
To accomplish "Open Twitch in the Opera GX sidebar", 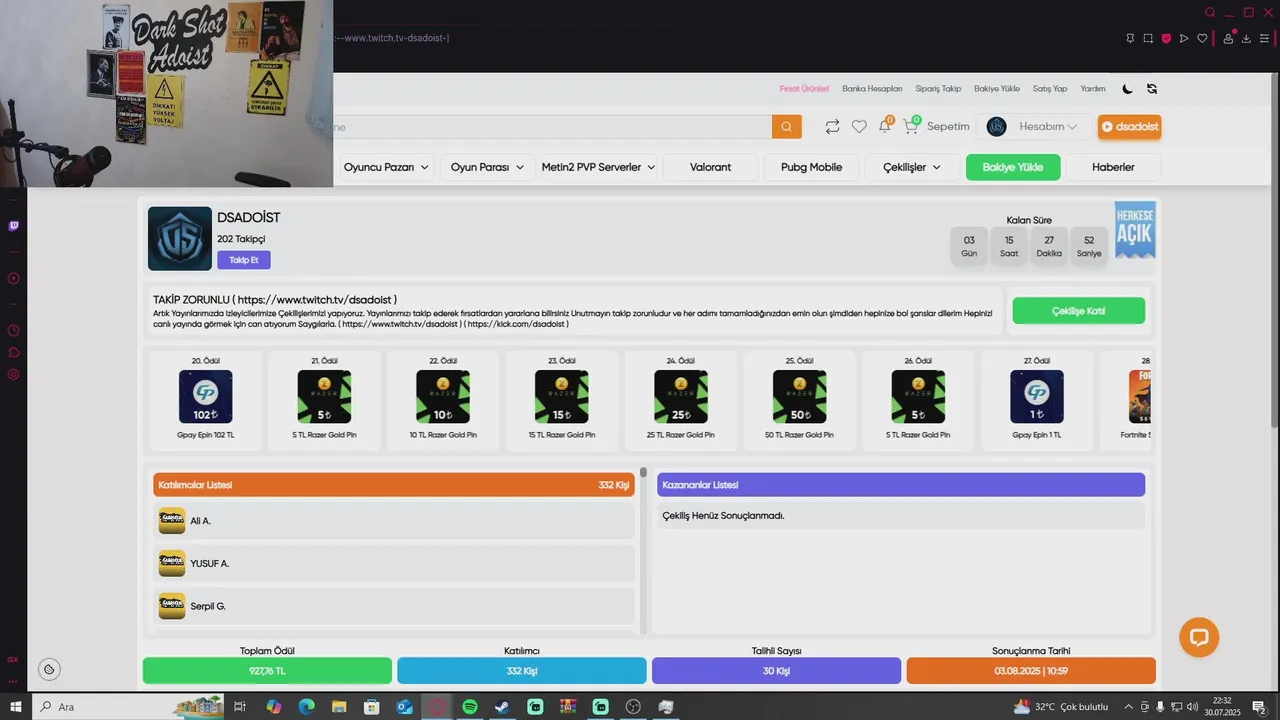I will [13, 226].
